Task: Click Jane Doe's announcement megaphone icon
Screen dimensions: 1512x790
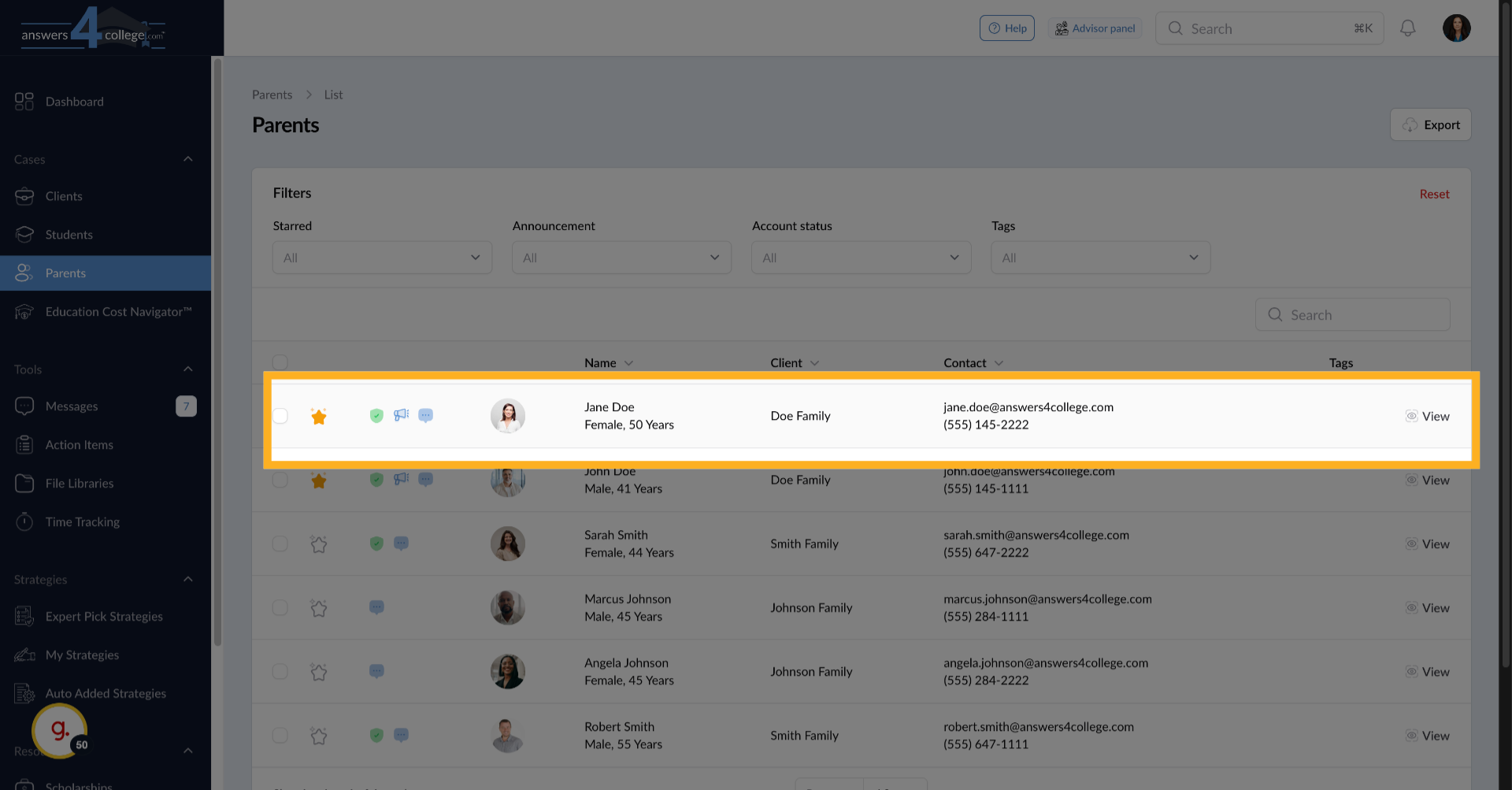Action: click(x=402, y=415)
